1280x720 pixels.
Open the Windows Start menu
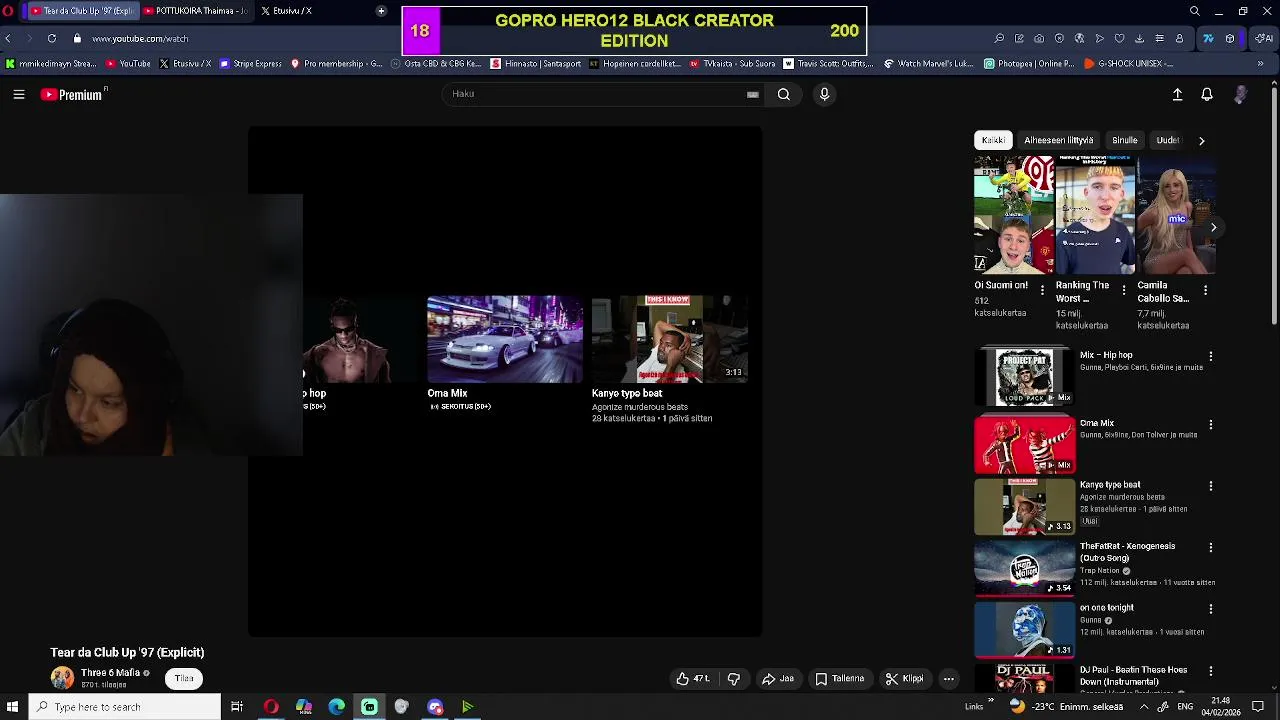point(12,707)
